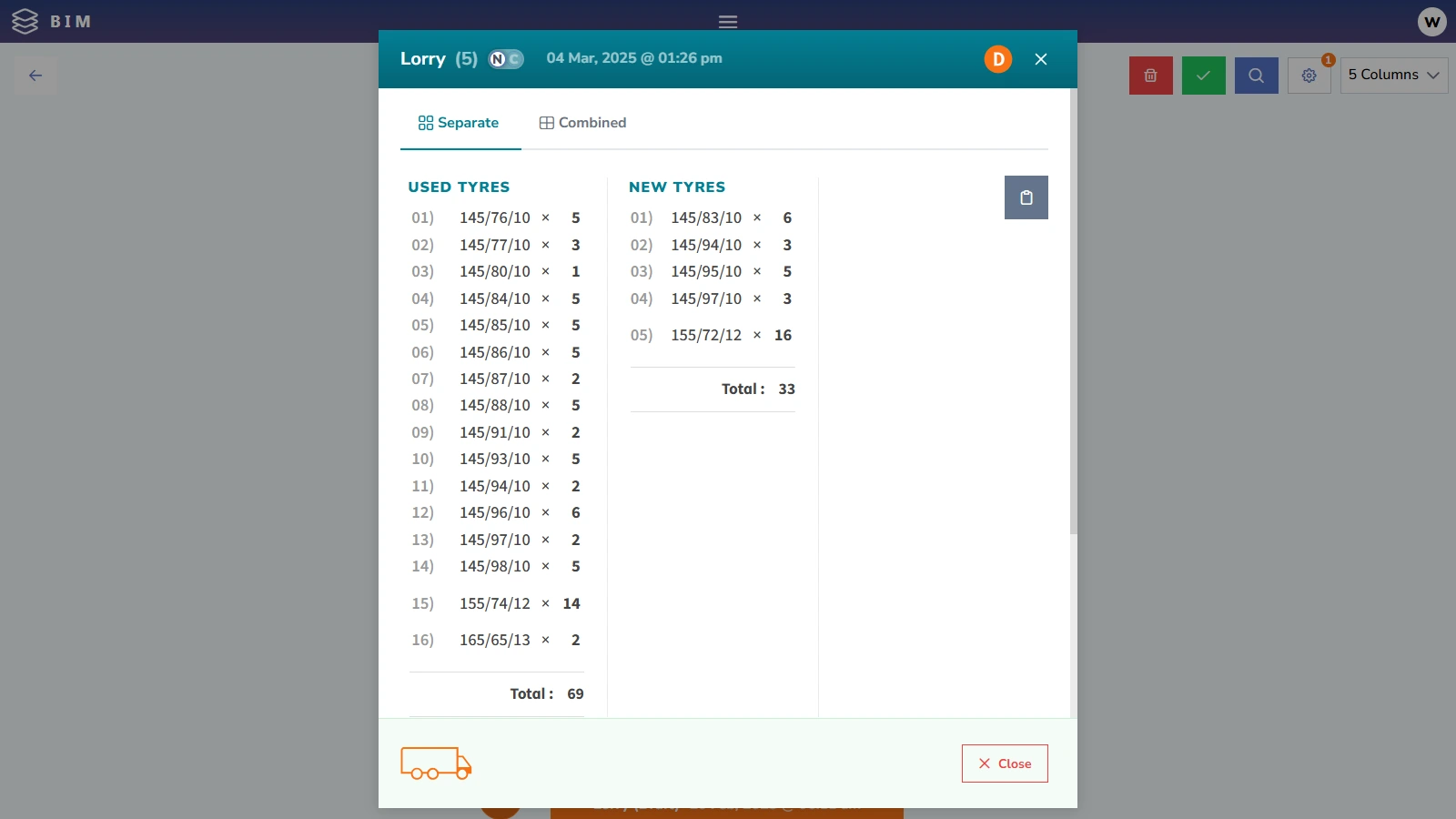Viewport: 1456px width, 819px height.
Task: Click the orange lorry truck icon
Action: click(x=436, y=763)
